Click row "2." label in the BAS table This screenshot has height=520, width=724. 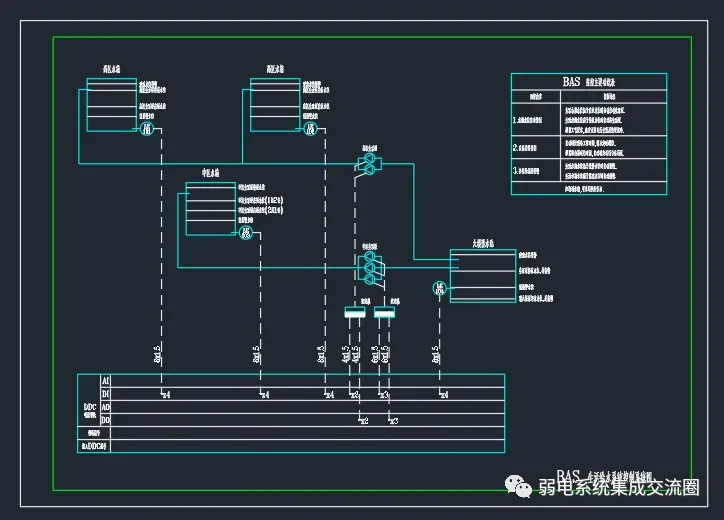525,148
